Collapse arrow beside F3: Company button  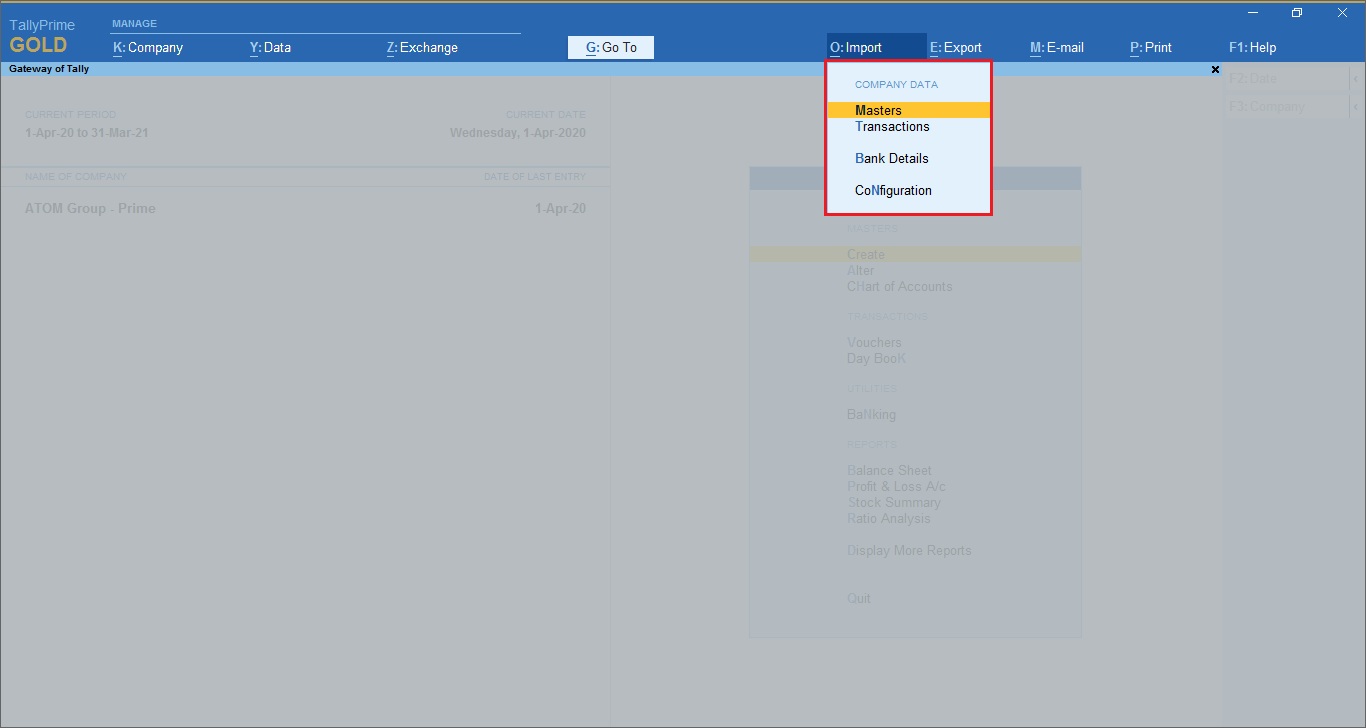click(x=1355, y=106)
